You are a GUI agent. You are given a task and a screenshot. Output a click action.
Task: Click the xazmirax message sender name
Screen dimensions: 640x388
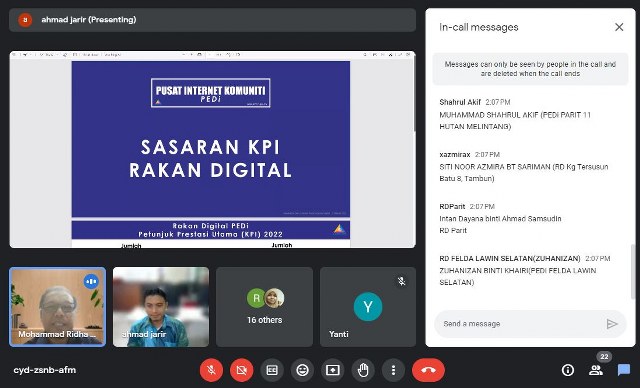point(455,154)
